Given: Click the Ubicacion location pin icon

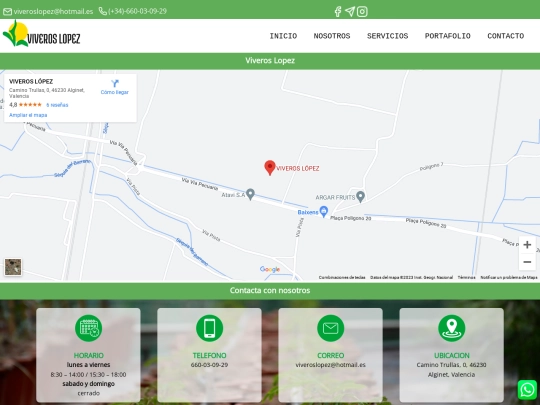Looking at the screenshot, I should pyautogui.click(x=451, y=328).
